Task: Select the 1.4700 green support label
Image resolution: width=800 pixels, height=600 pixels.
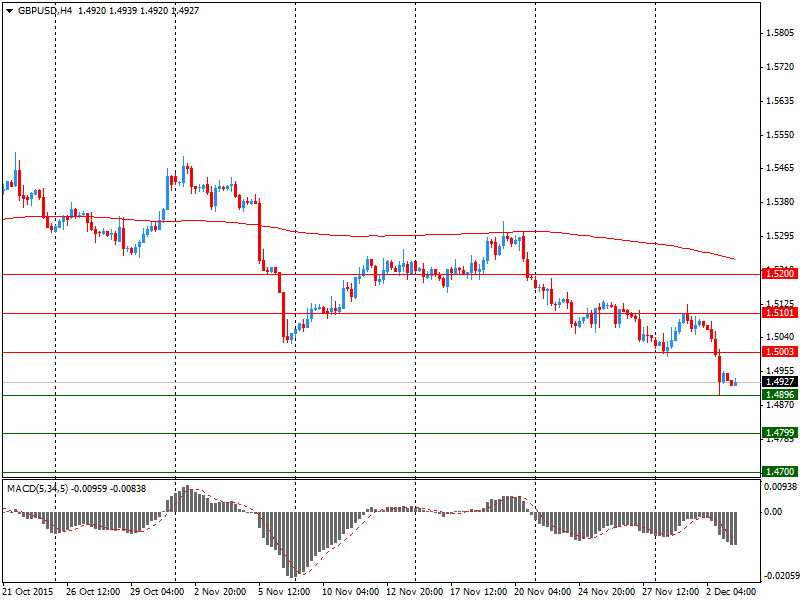Action: [779, 471]
